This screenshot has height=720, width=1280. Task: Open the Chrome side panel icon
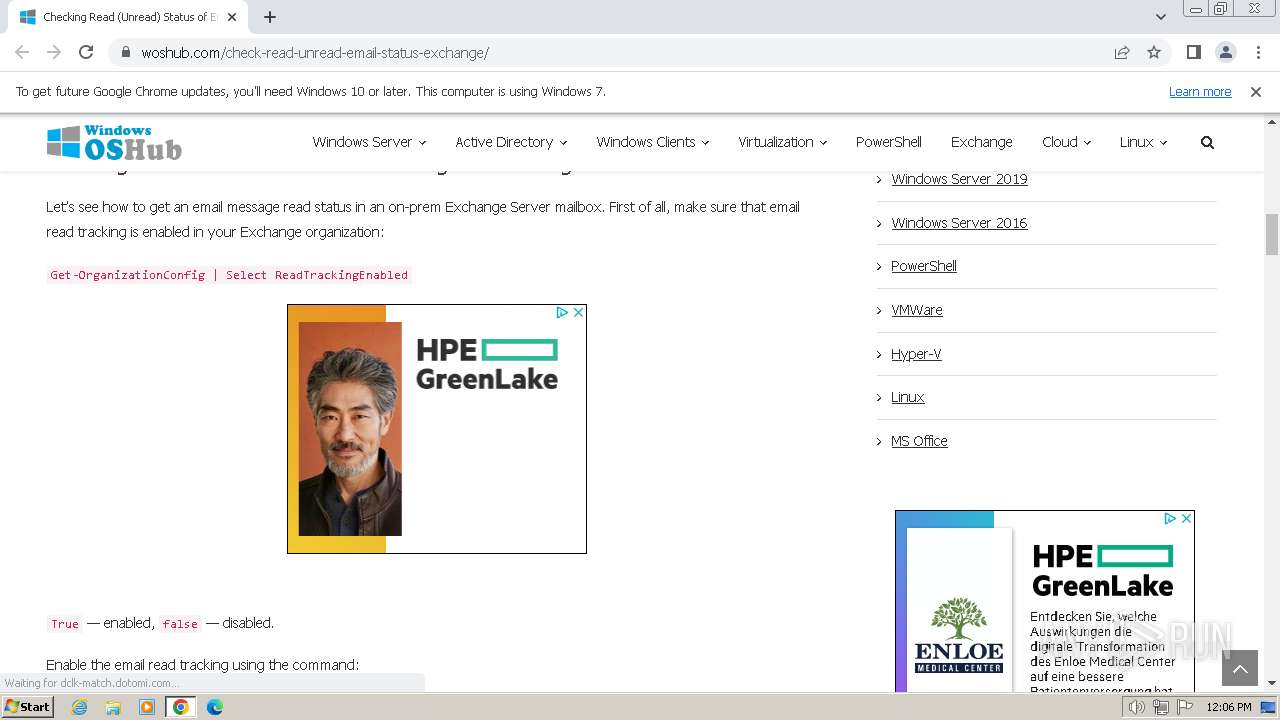pyautogui.click(x=1193, y=52)
